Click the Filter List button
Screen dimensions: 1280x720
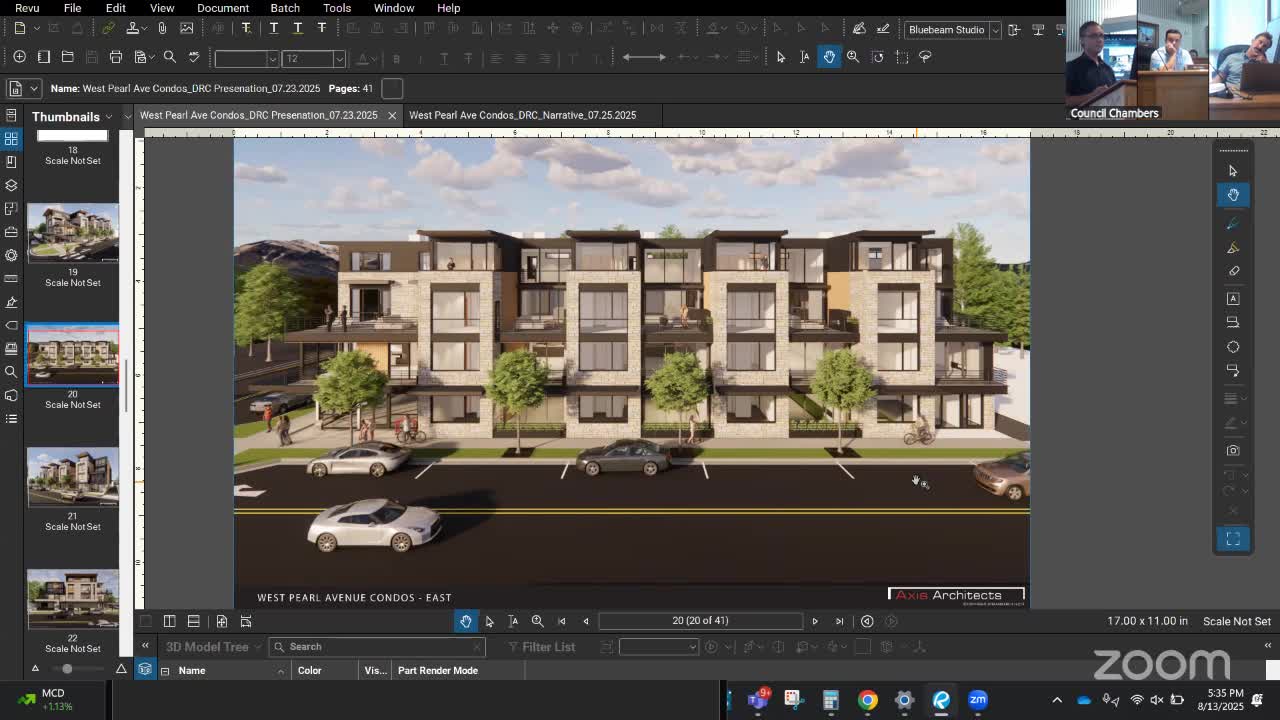[541, 647]
